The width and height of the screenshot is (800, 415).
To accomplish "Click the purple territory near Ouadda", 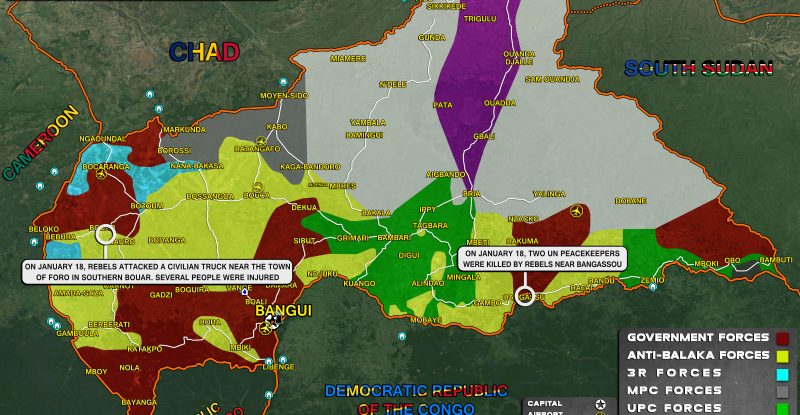I will pyautogui.click(x=470, y=100).
